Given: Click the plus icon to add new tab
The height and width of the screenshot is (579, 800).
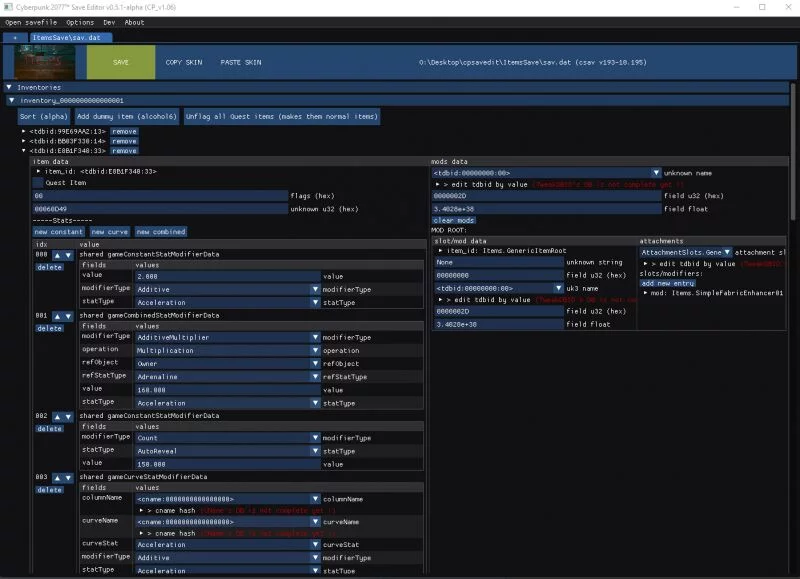Looking at the screenshot, I should click(15, 37).
